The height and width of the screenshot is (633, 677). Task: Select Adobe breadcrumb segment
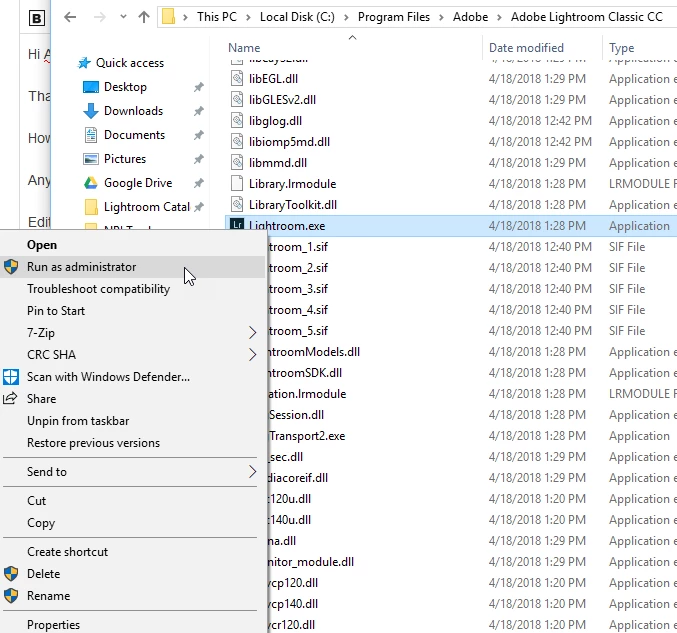[471, 17]
